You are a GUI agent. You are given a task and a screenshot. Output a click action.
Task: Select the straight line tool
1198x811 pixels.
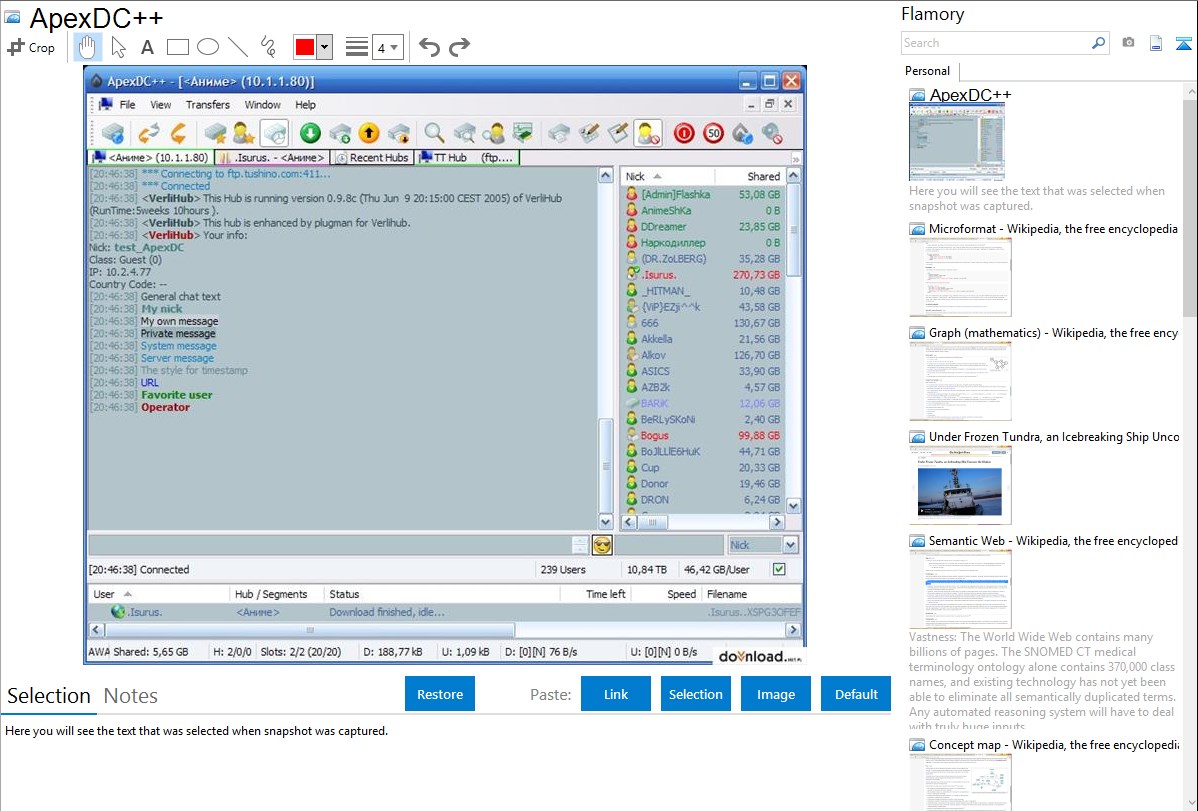coord(238,47)
